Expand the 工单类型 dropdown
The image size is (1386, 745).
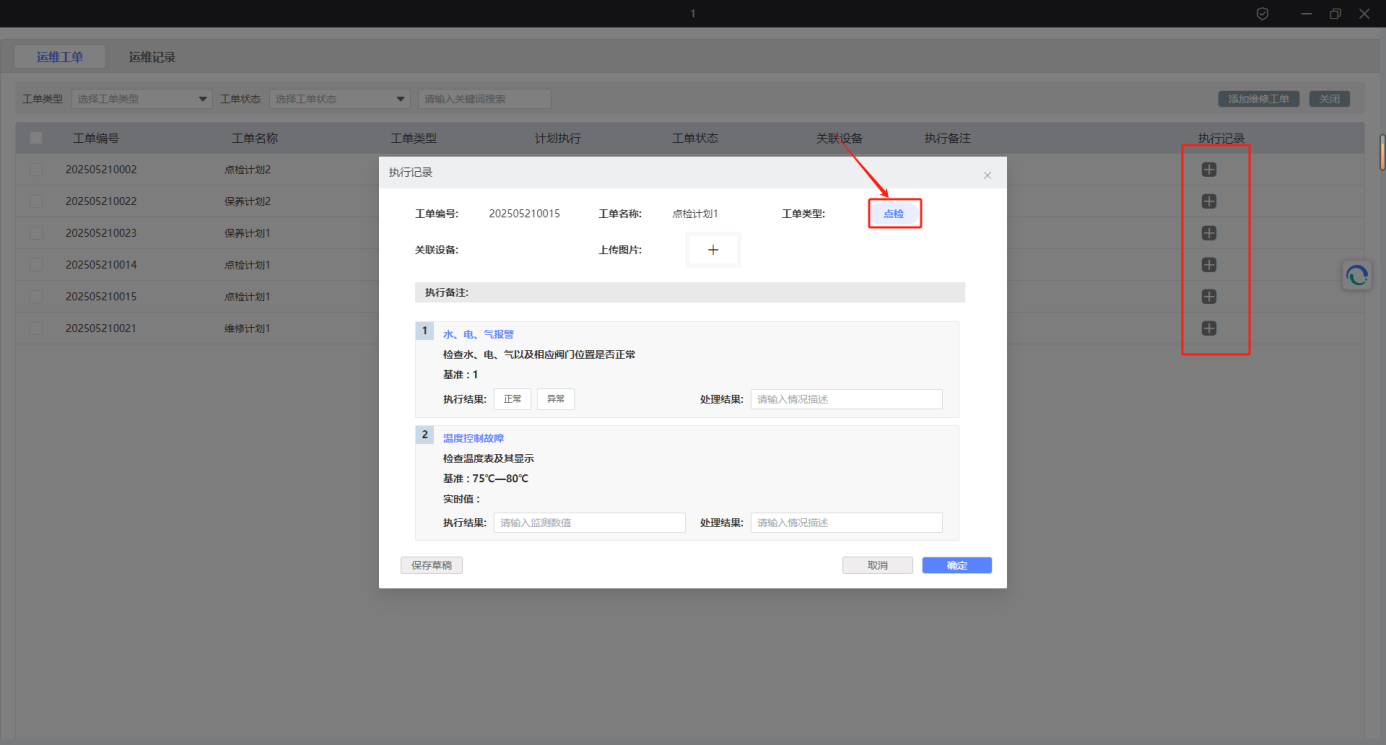pyautogui.click(x=141, y=99)
